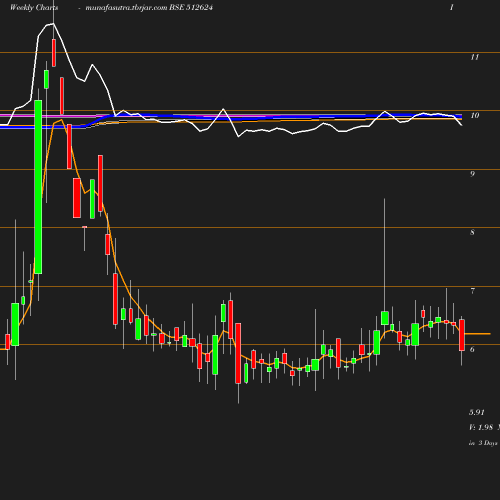Click the price axis label 11

click(474, 57)
